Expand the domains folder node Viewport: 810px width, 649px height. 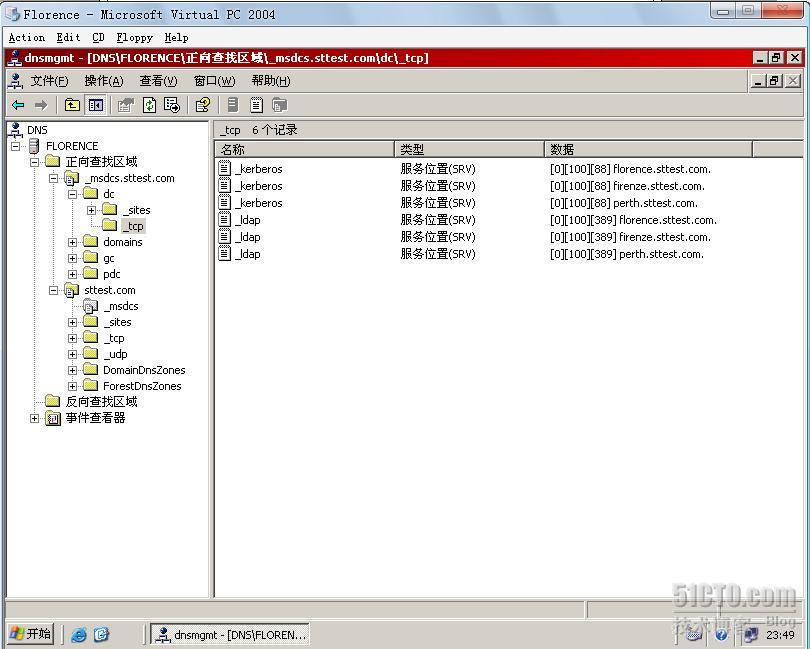[x=73, y=242]
